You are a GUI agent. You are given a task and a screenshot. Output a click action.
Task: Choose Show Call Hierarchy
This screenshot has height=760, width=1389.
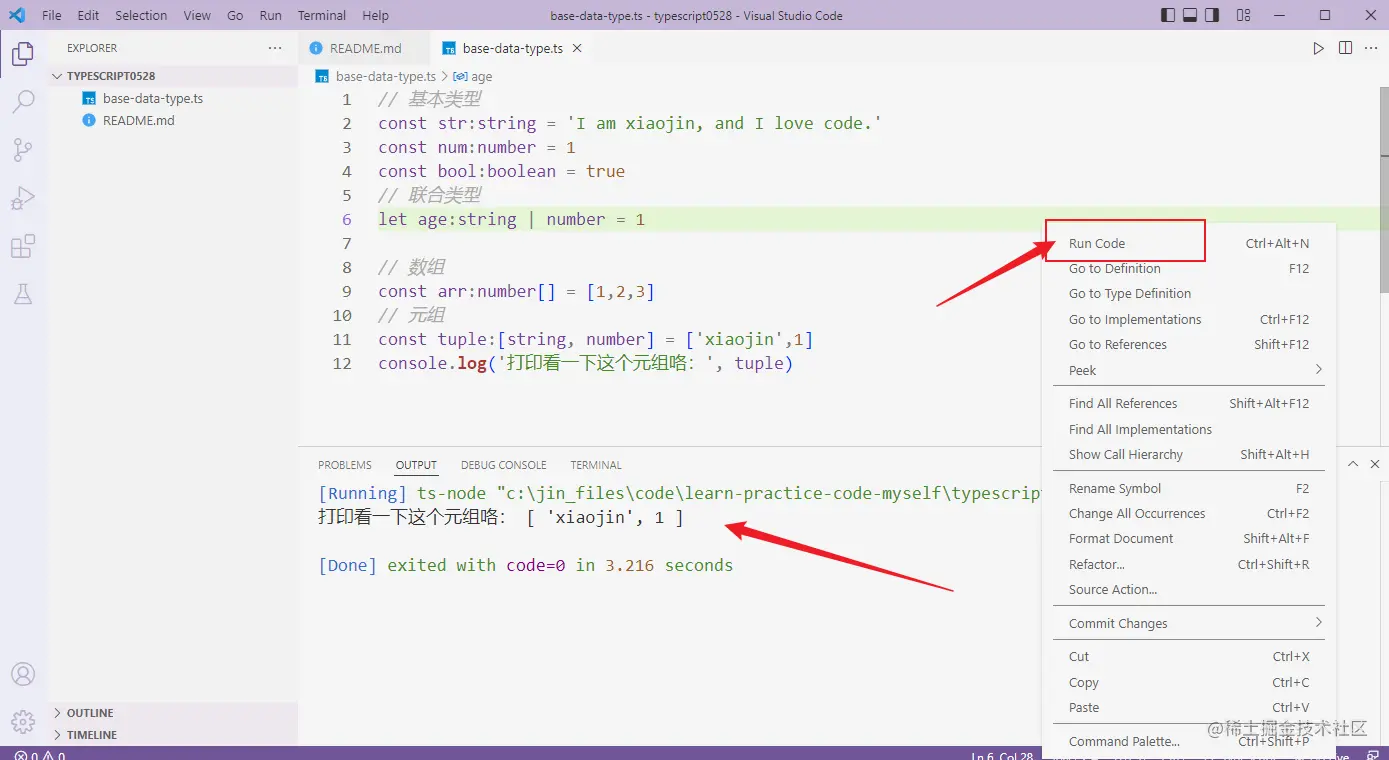click(1189, 454)
